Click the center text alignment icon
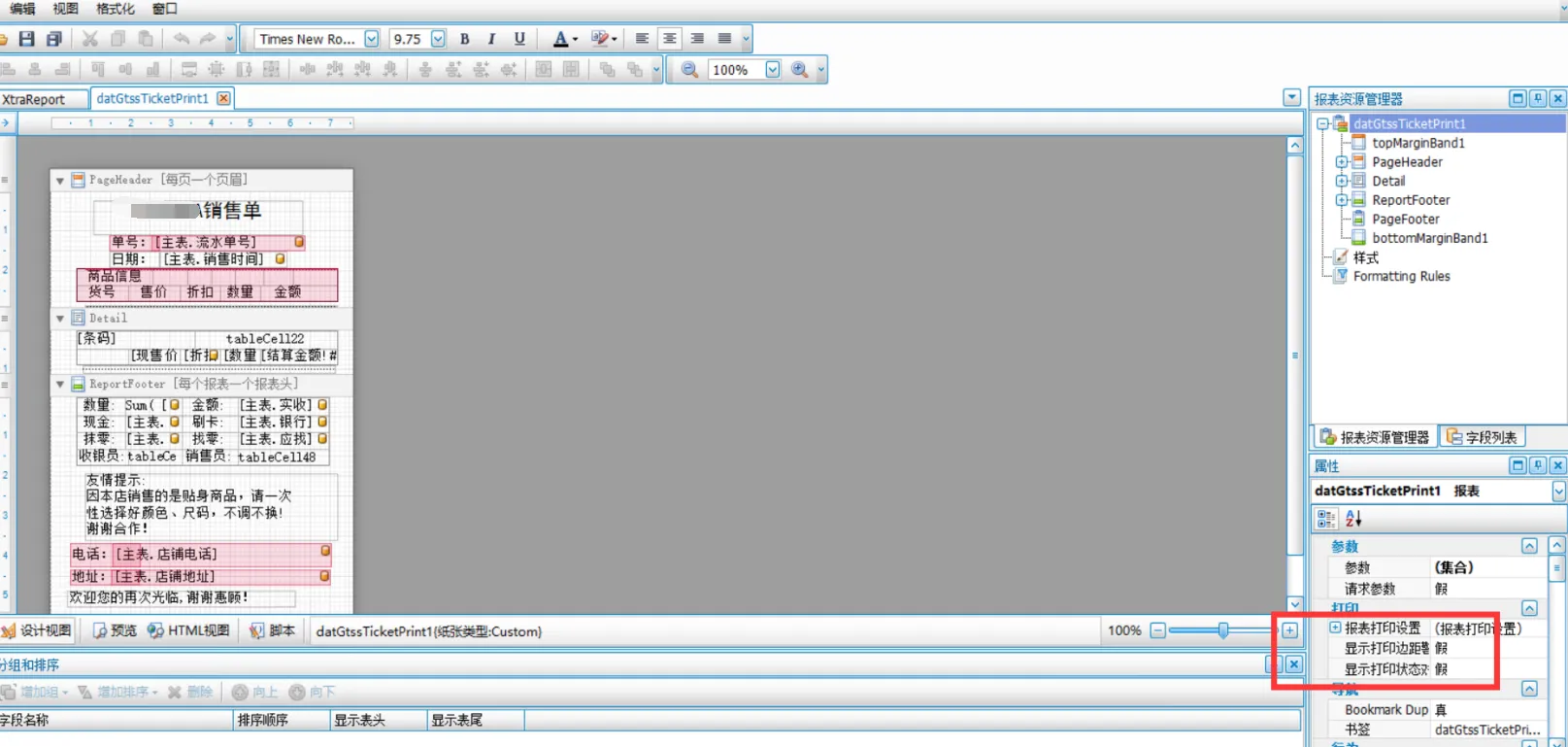 click(x=670, y=39)
